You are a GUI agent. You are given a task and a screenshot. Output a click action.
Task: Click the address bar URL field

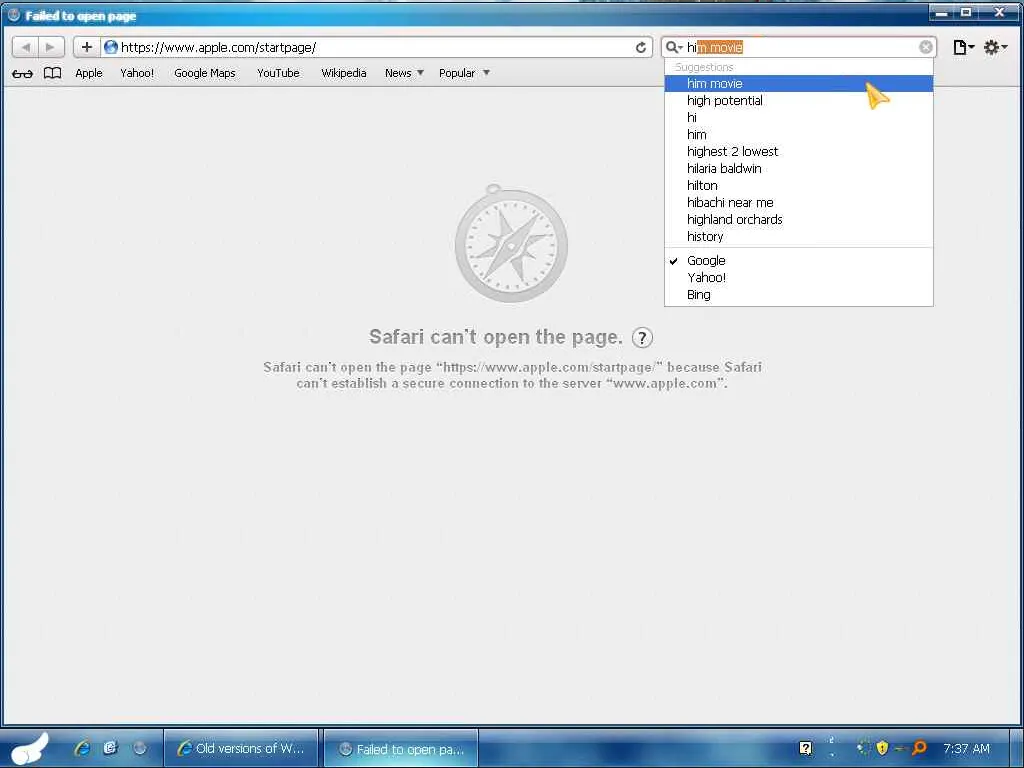click(x=376, y=47)
